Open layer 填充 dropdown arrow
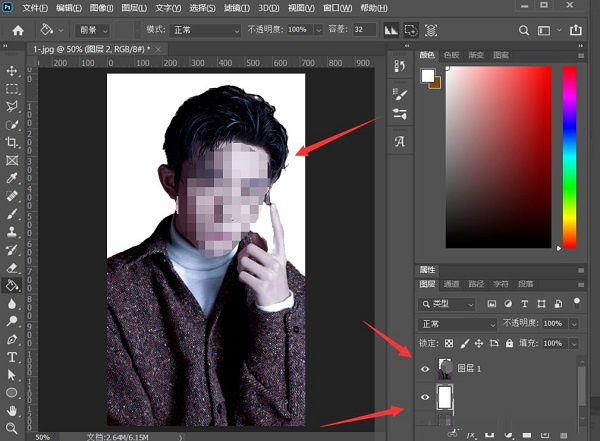This screenshot has height=441, width=600. point(574,344)
